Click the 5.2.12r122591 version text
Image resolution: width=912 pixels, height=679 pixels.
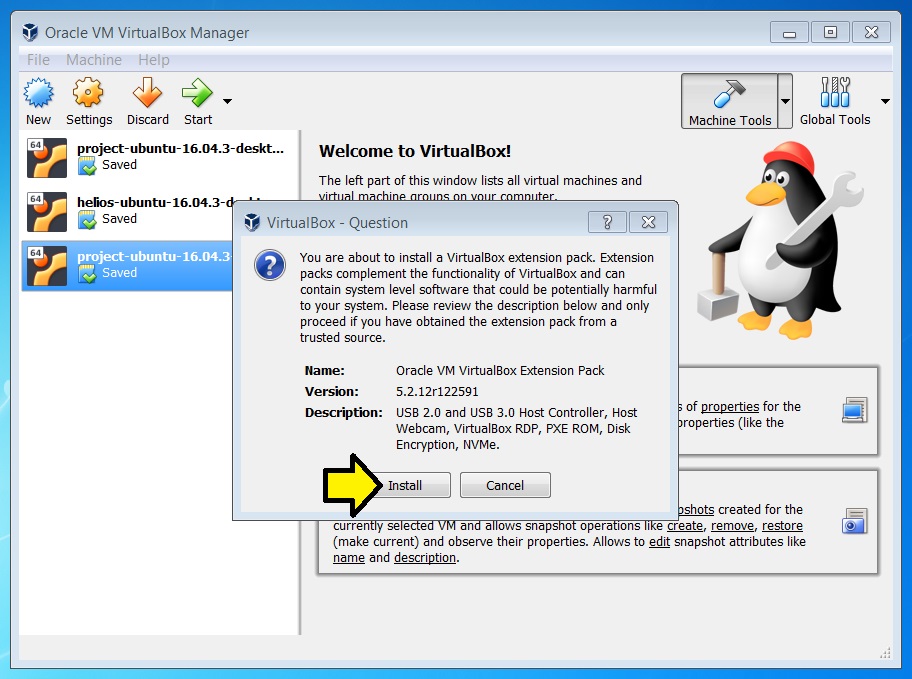tap(437, 392)
